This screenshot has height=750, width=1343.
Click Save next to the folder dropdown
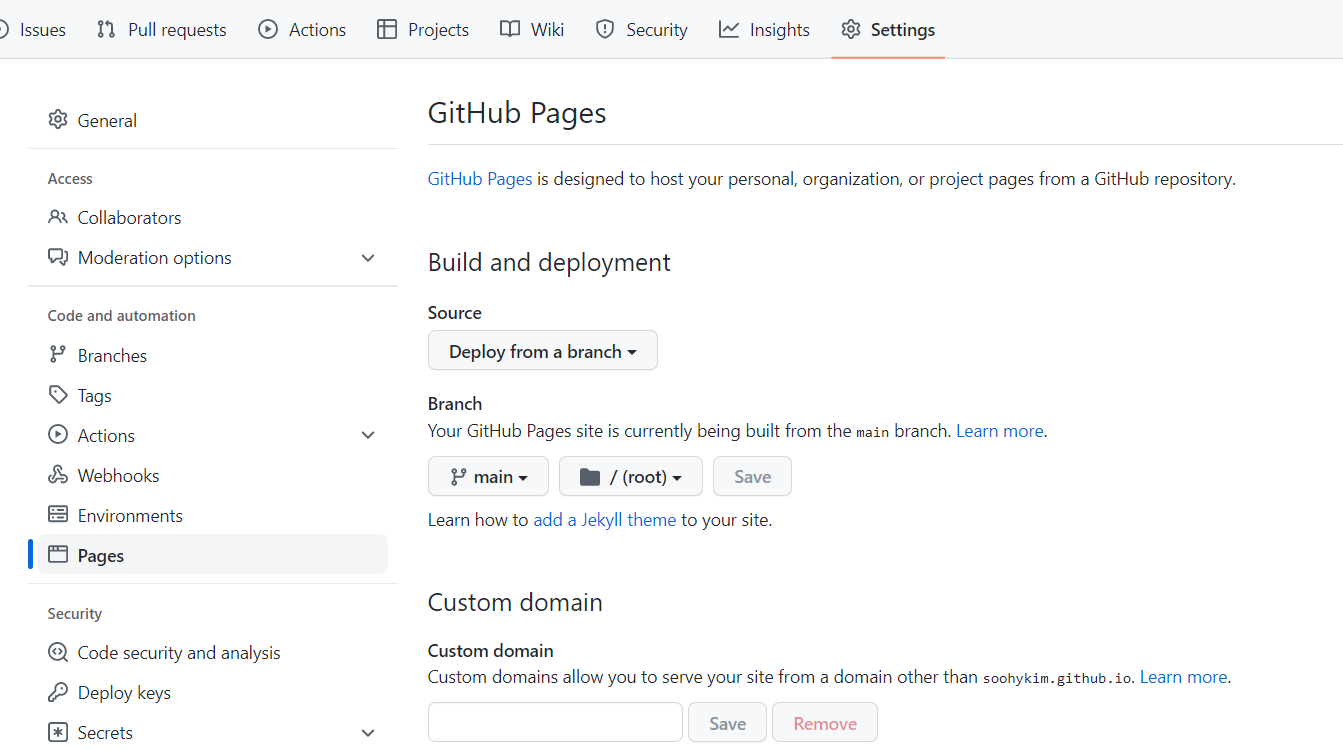(752, 477)
